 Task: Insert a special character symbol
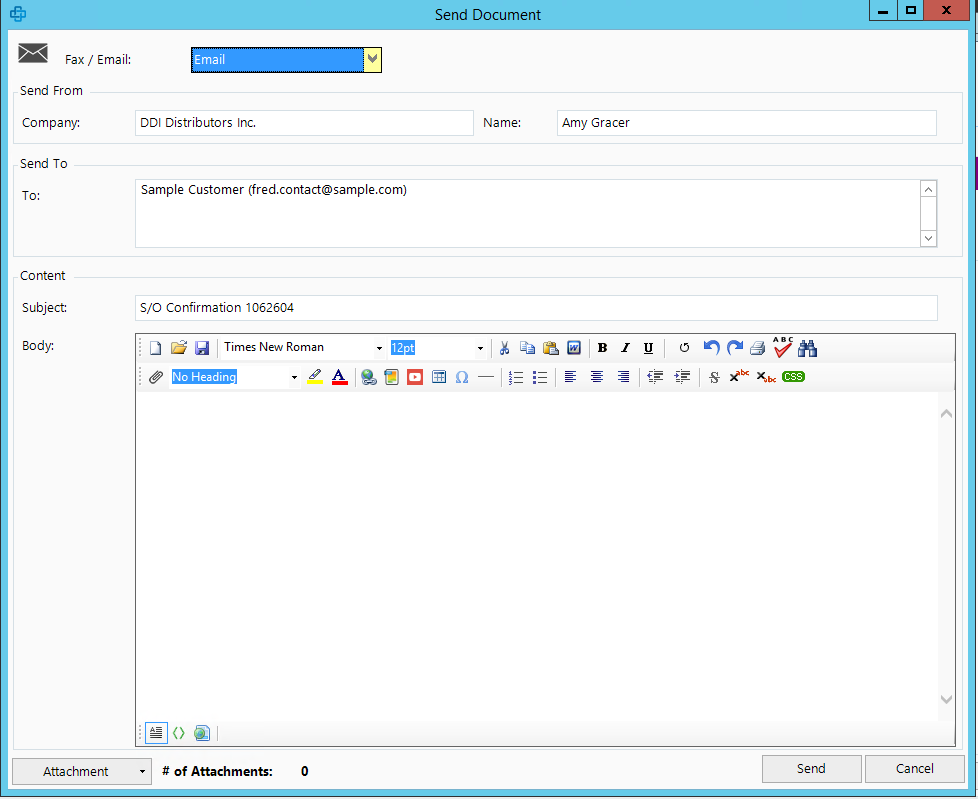[461, 377]
